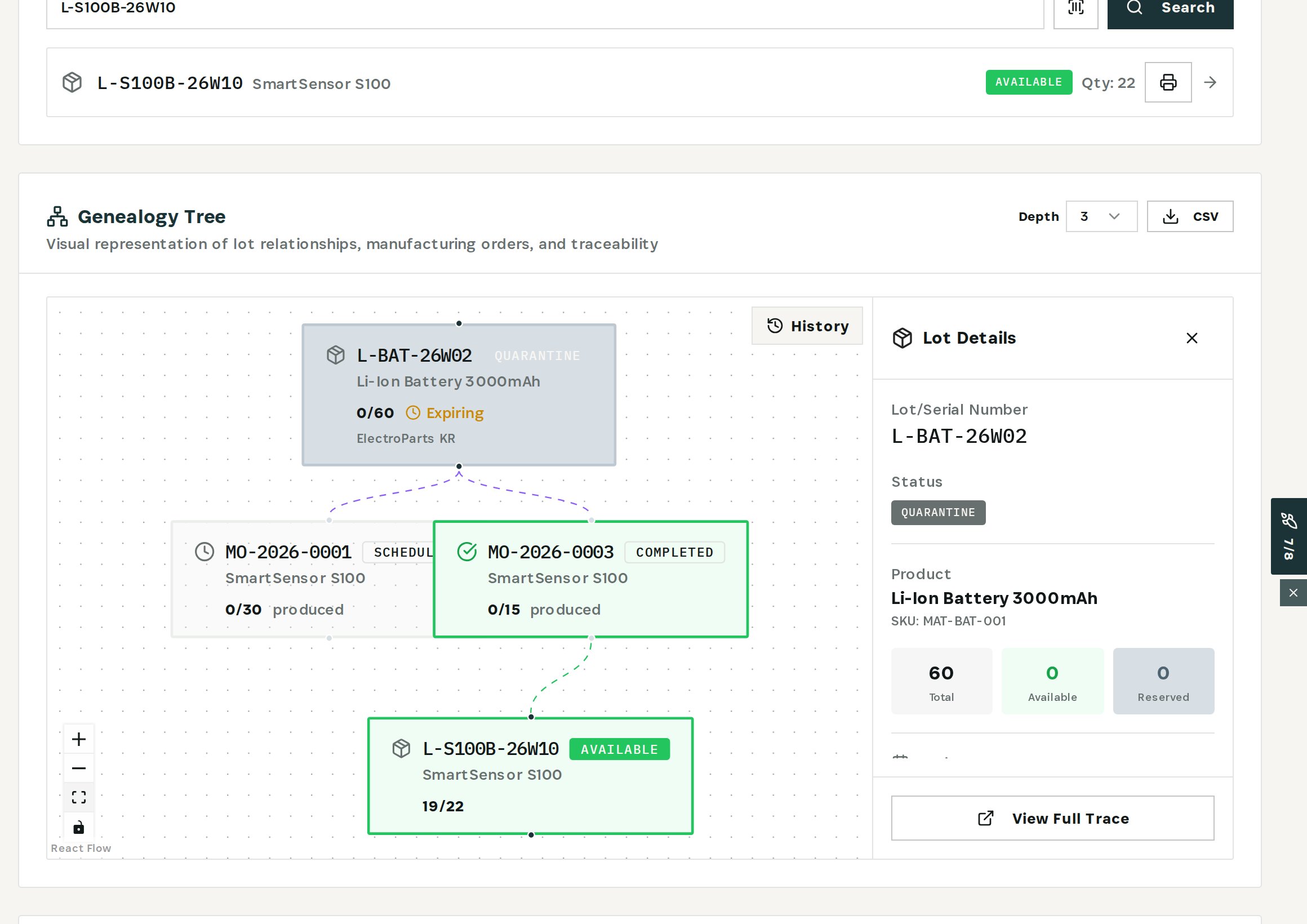Click View Full Trace button

pyautogui.click(x=1052, y=818)
